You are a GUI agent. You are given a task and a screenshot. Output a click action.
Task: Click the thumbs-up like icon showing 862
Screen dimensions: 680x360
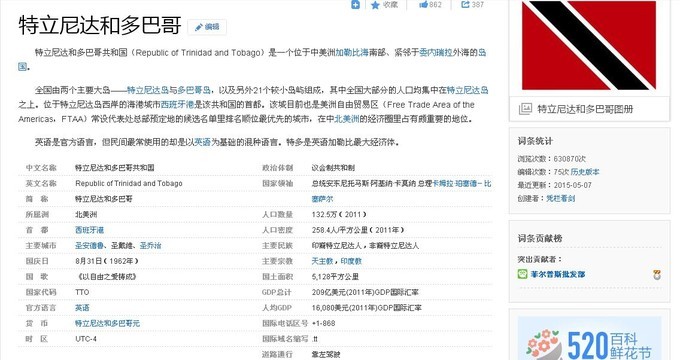[x=423, y=5]
